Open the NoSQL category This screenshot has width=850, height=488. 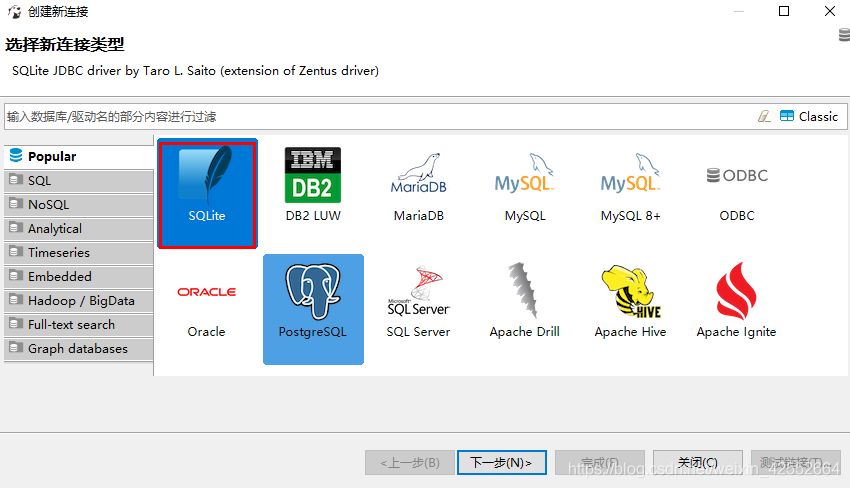pos(79,204)
